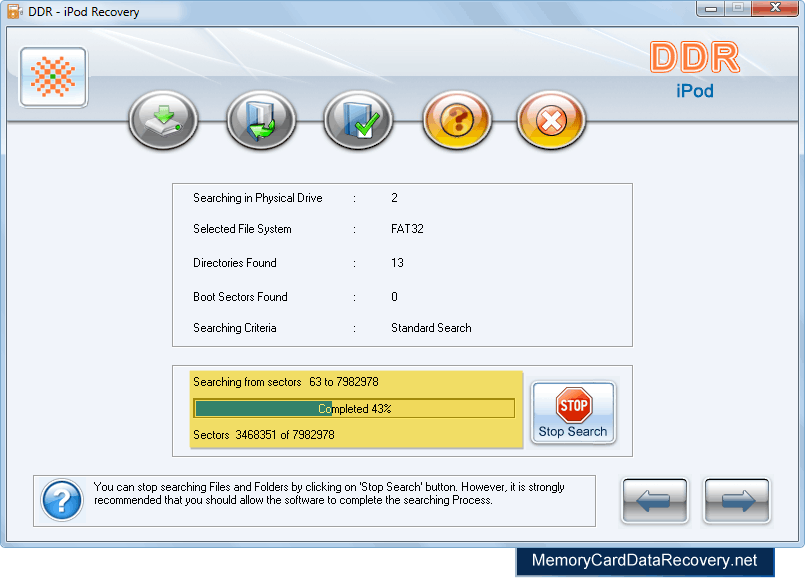The width and height of the screenshot is (805, 578).
Task: Click the drive download toolbar icon
Action: pos(163,120)
